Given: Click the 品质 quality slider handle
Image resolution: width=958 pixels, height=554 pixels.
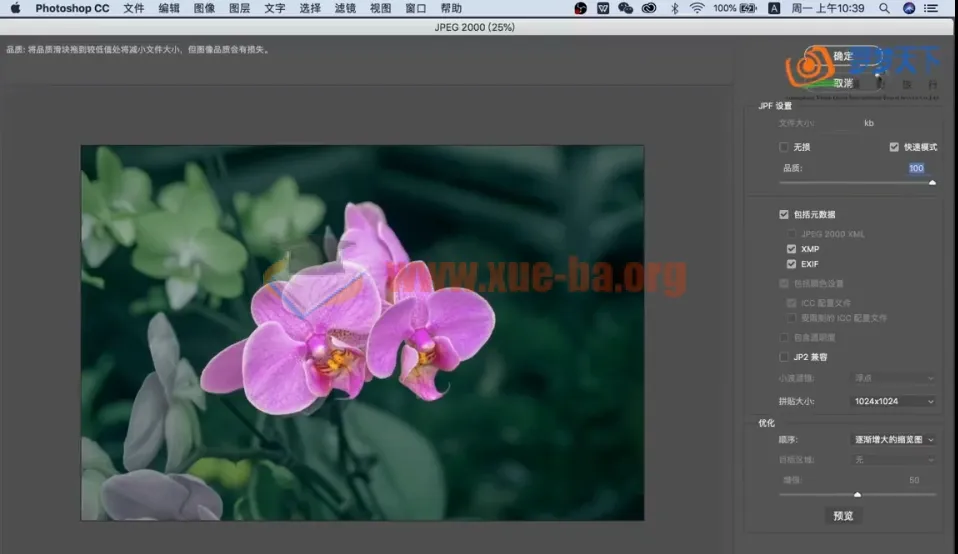Looking at the screenshot, I should pyautogui.click(x=932, y=183).
